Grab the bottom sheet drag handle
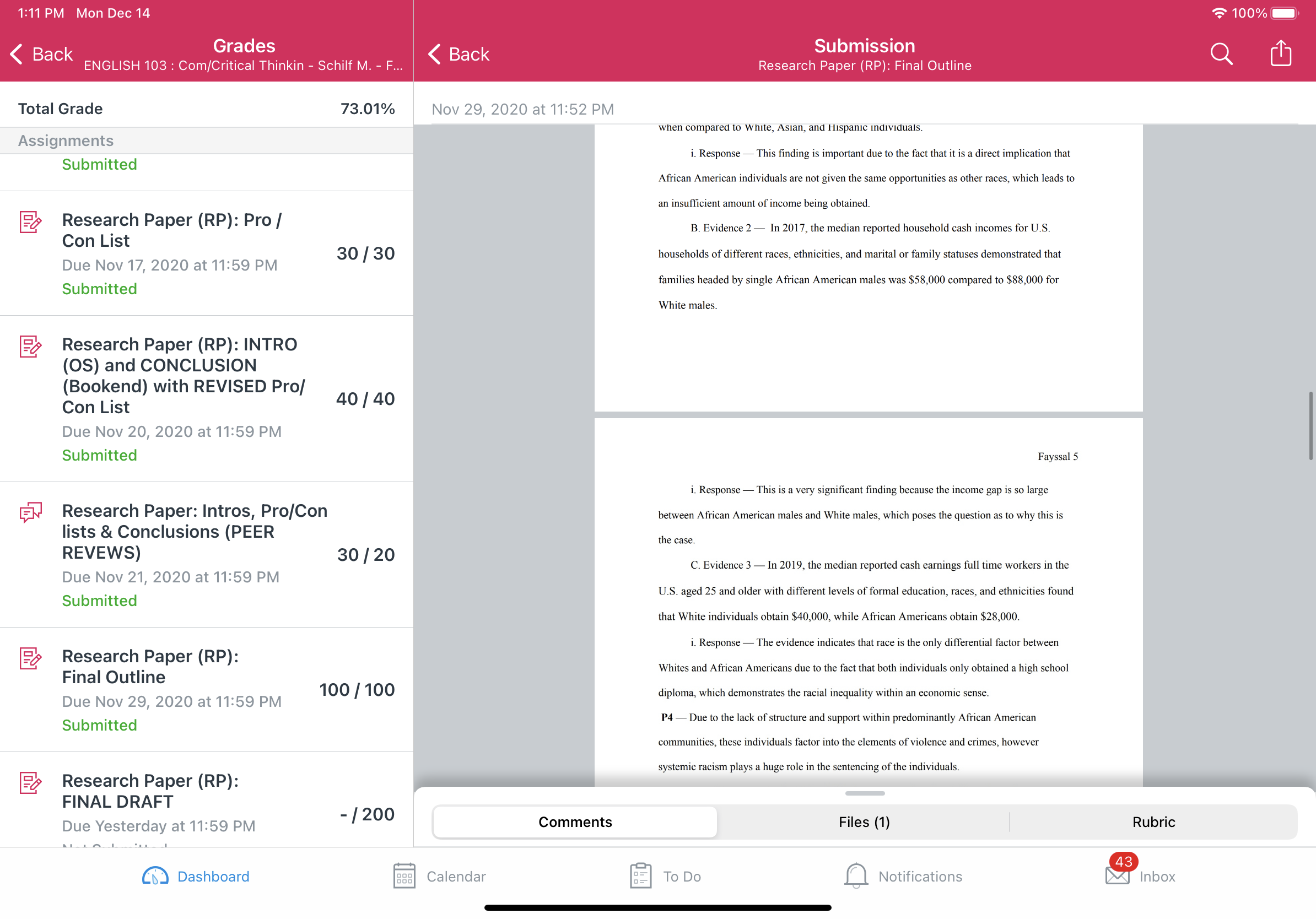This screenshot has height=919, width=1316. pos(864,793)
